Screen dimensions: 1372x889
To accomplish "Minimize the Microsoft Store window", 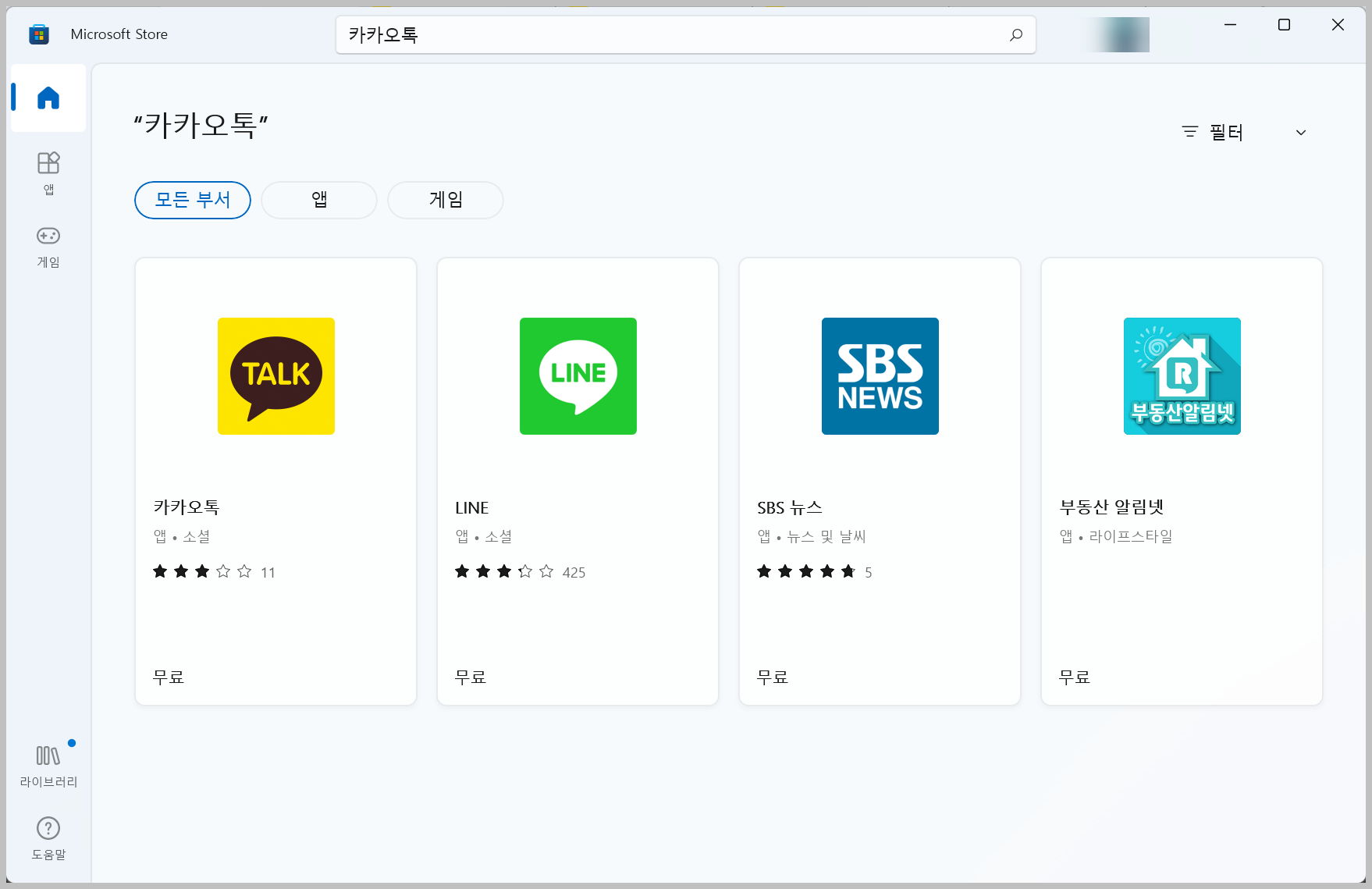I will point(1231,25).
